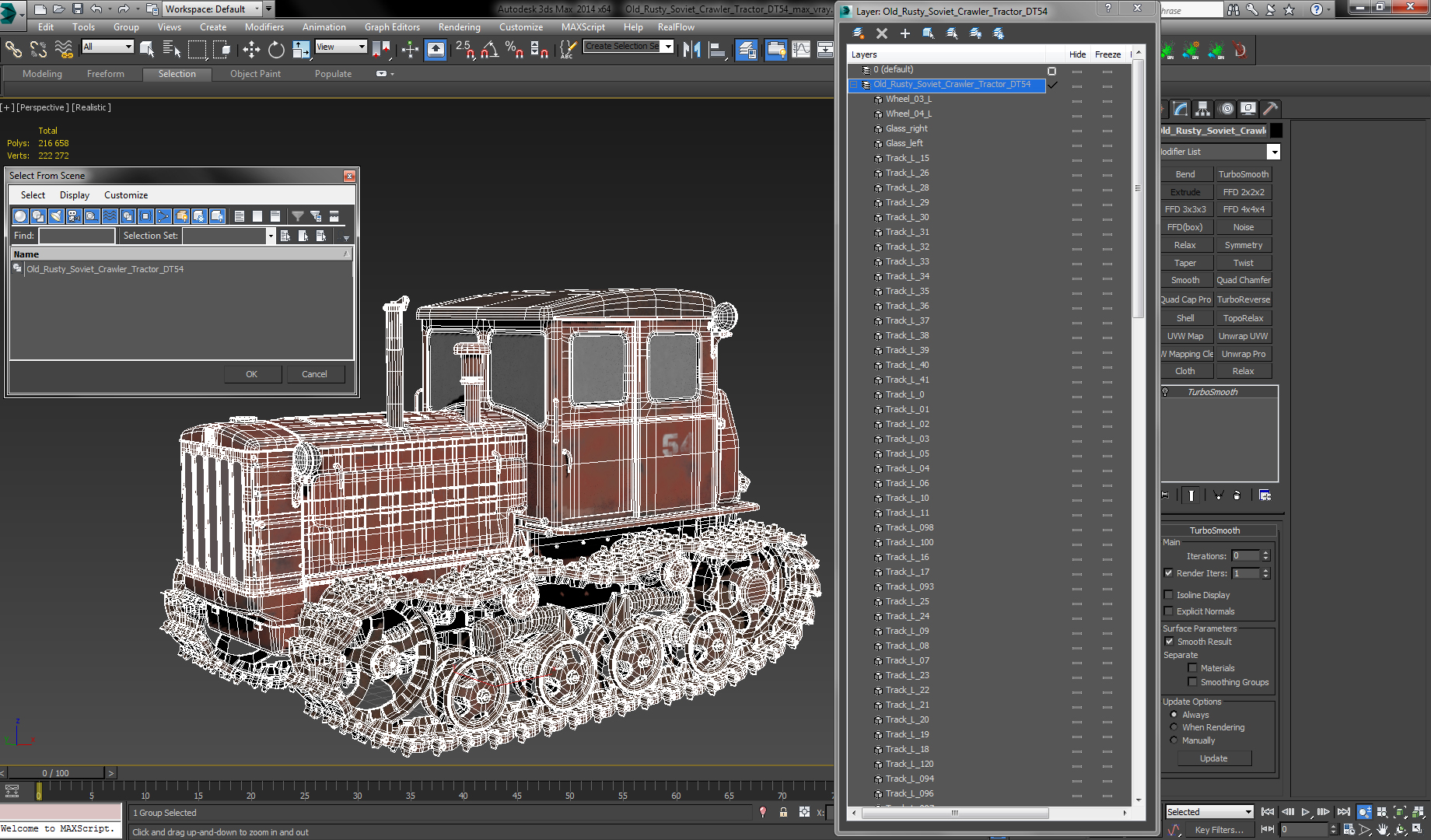Select the Manually update option

point(1174,740)
